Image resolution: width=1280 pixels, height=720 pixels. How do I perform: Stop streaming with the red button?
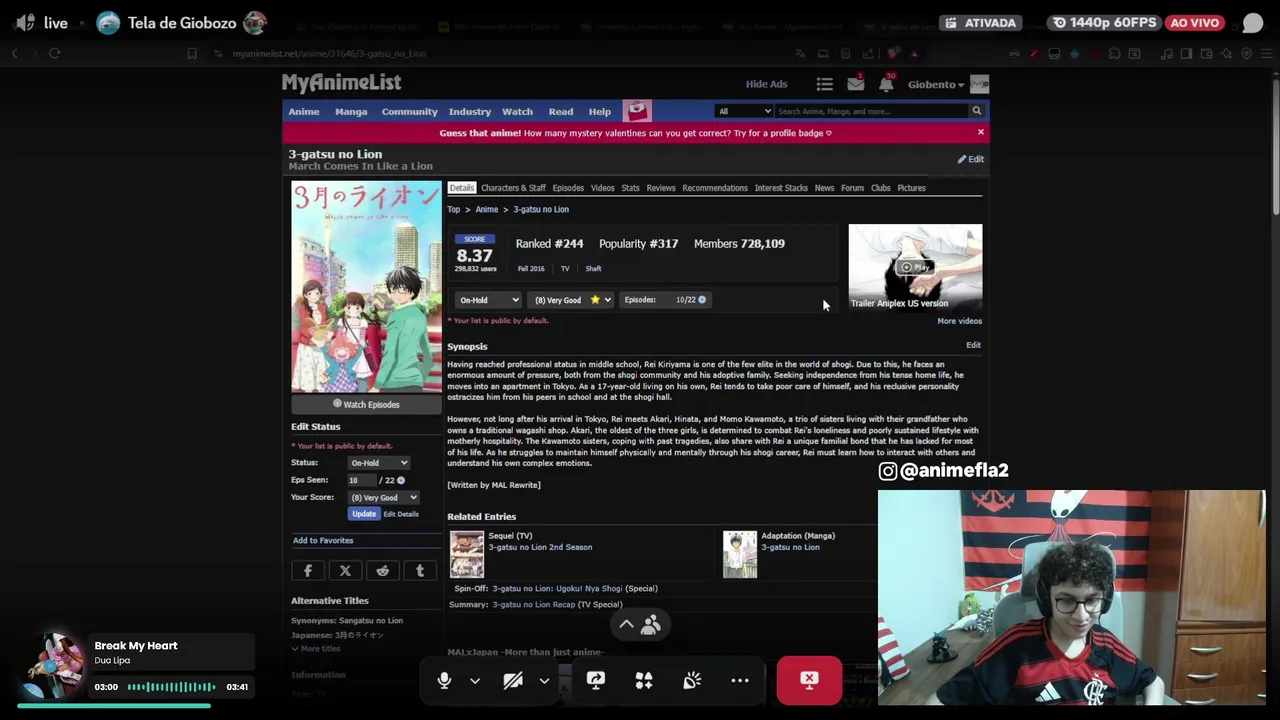pyautogui.click(x=809, y=680)
